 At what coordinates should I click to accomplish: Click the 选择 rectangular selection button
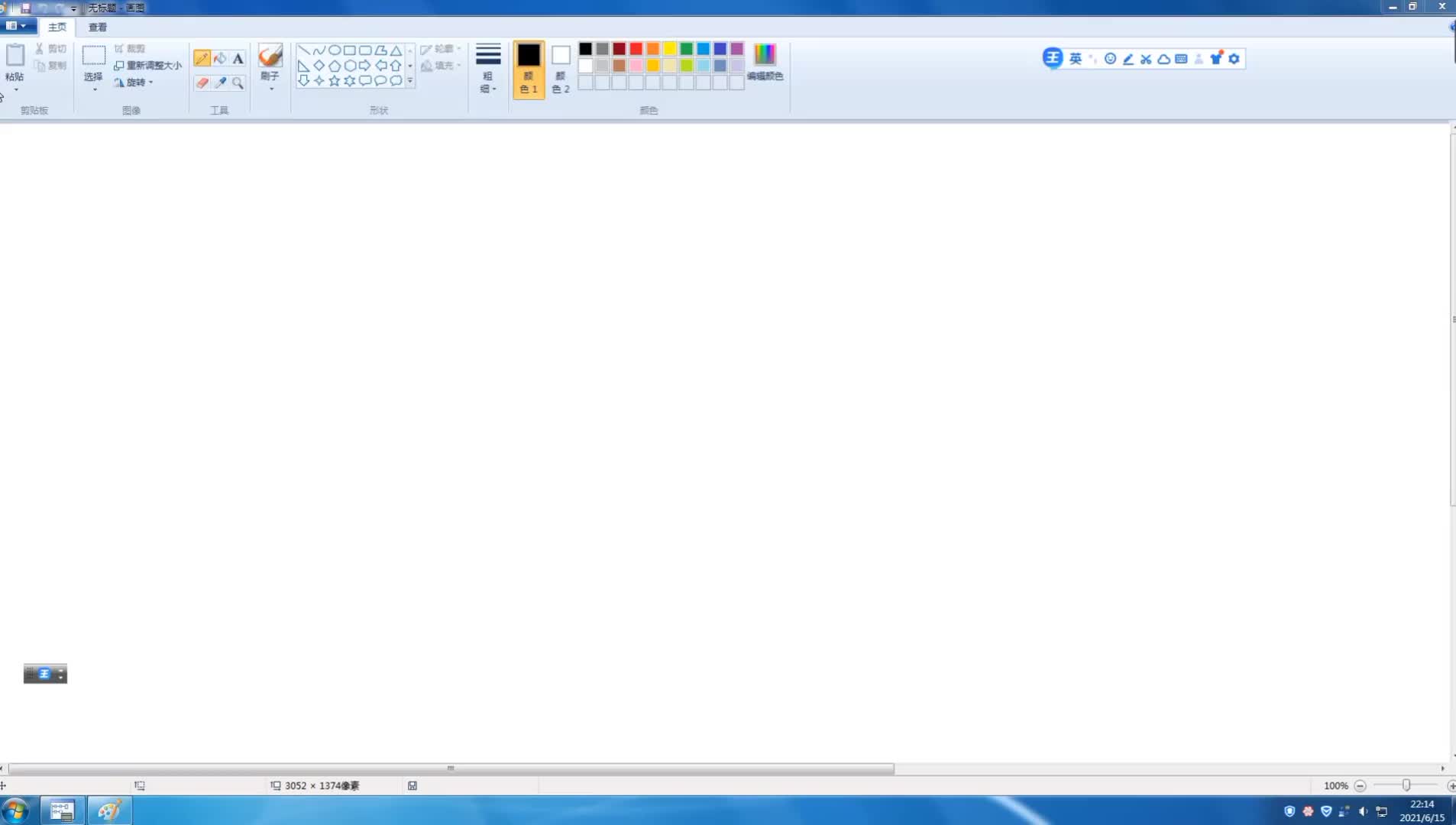[x=94, y=63]
